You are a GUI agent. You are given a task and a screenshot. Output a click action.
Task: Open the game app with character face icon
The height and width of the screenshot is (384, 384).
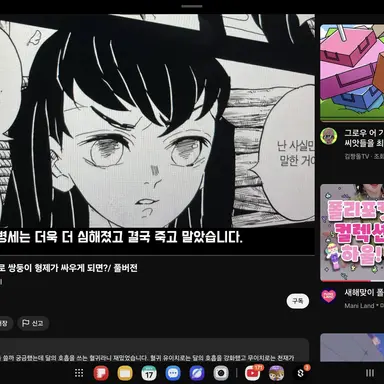point(277,373)
